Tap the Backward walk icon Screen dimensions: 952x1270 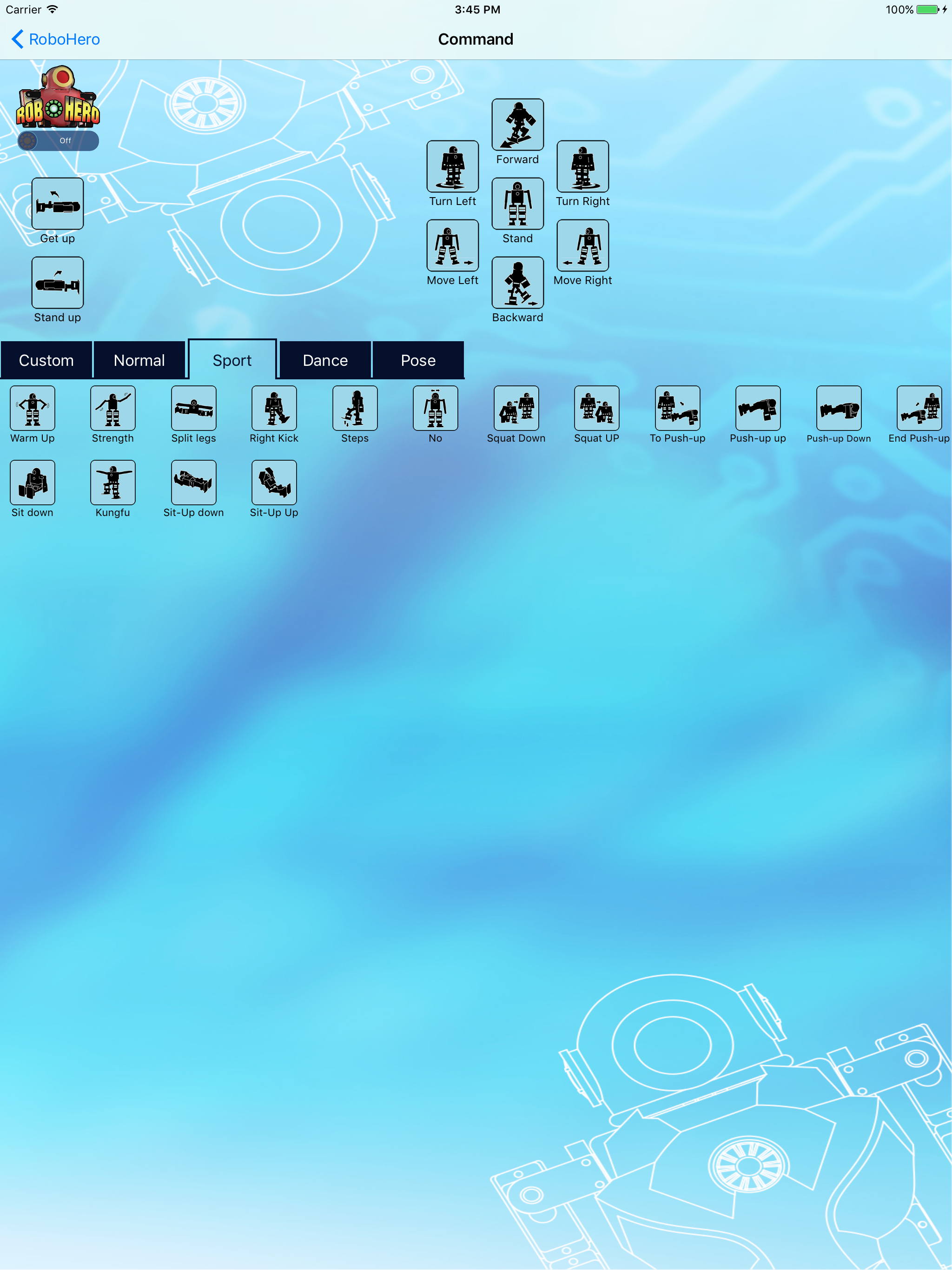[x=517, y=283]
